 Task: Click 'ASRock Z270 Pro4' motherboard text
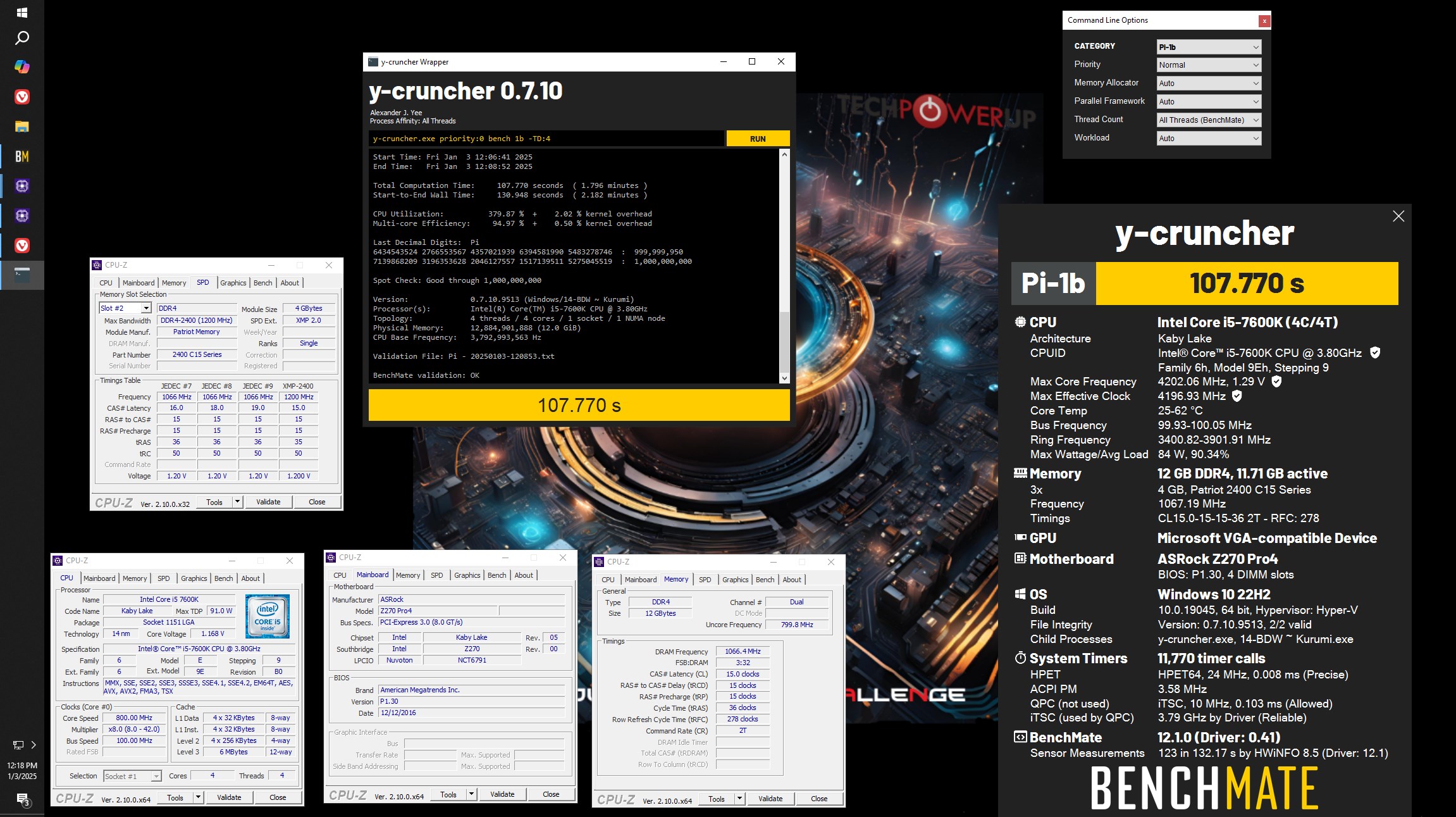[x=1218, y=559]
